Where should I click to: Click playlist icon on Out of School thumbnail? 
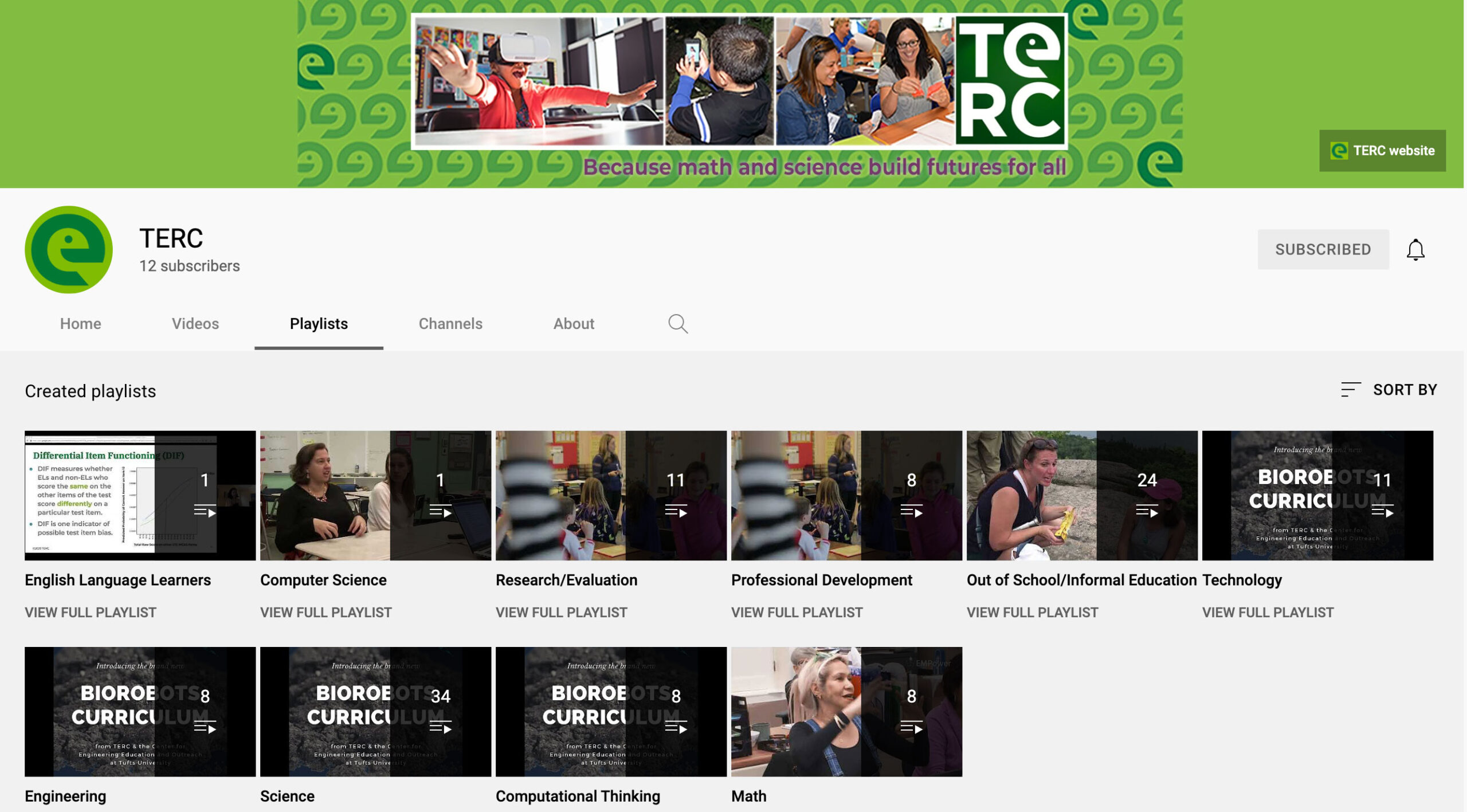tap(1147, 511)
